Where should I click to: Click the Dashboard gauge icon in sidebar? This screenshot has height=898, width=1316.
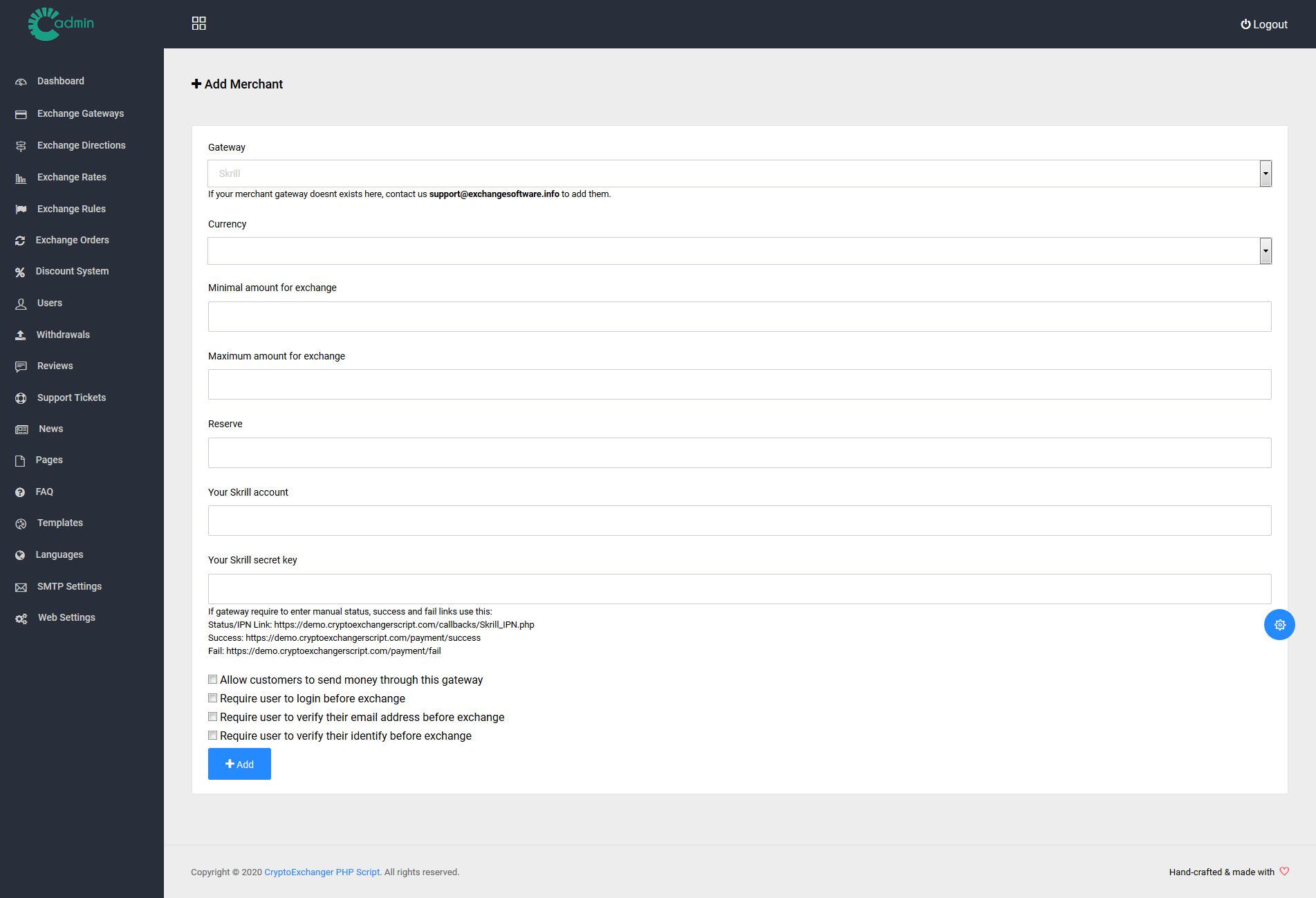pyautogui.click(x=21, y=82)
